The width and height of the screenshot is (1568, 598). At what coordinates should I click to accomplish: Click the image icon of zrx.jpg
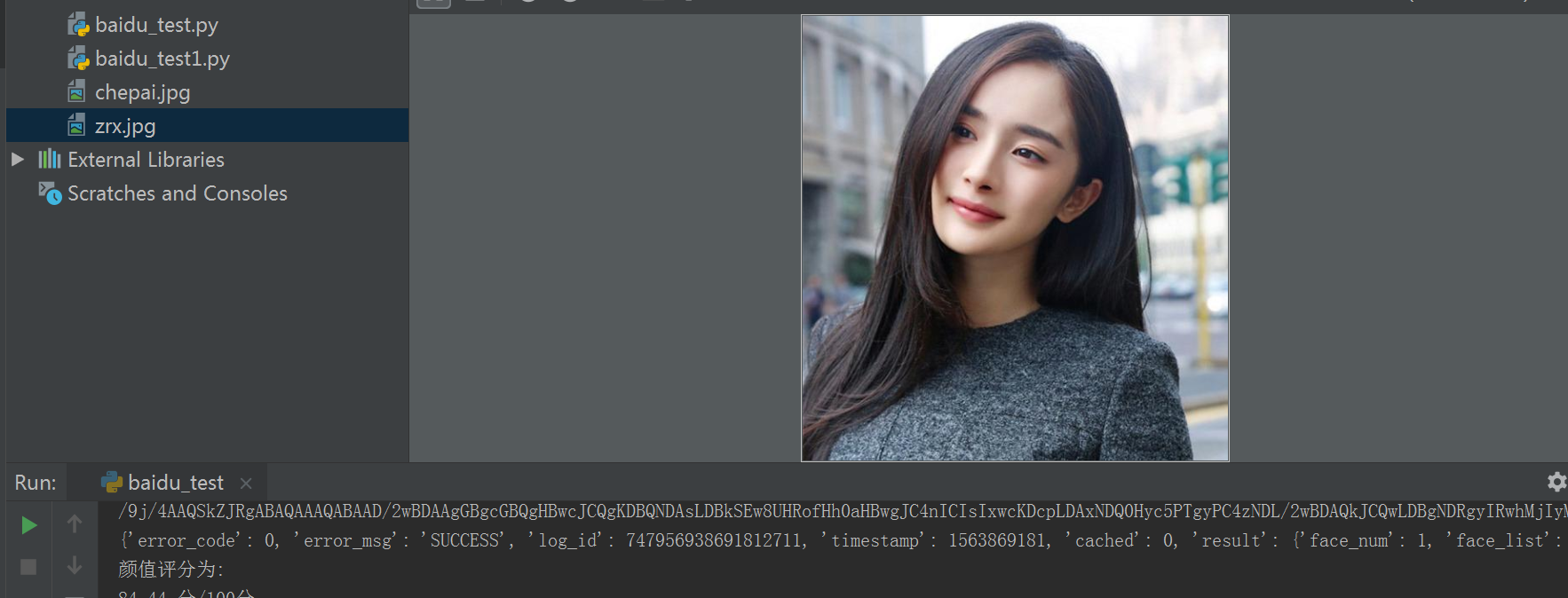coord(77,125)
